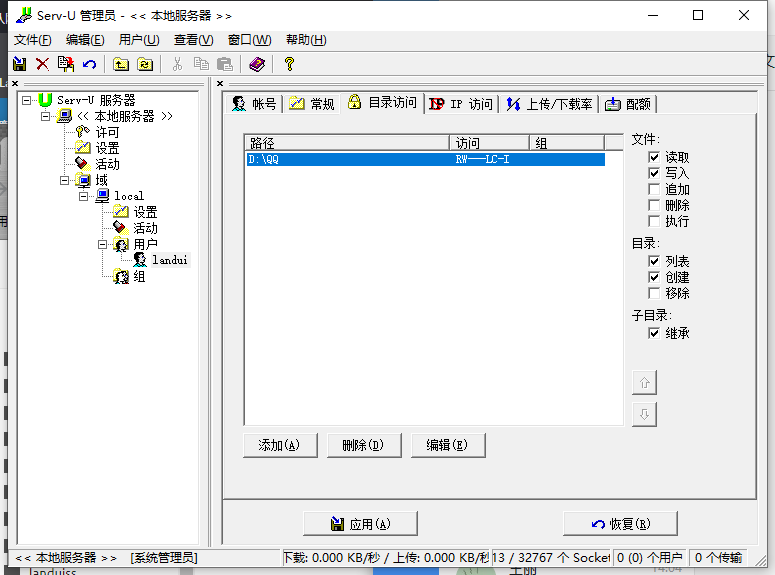
Task: Click the Serv-U server green U icon
Action: [x=45, y=100]
